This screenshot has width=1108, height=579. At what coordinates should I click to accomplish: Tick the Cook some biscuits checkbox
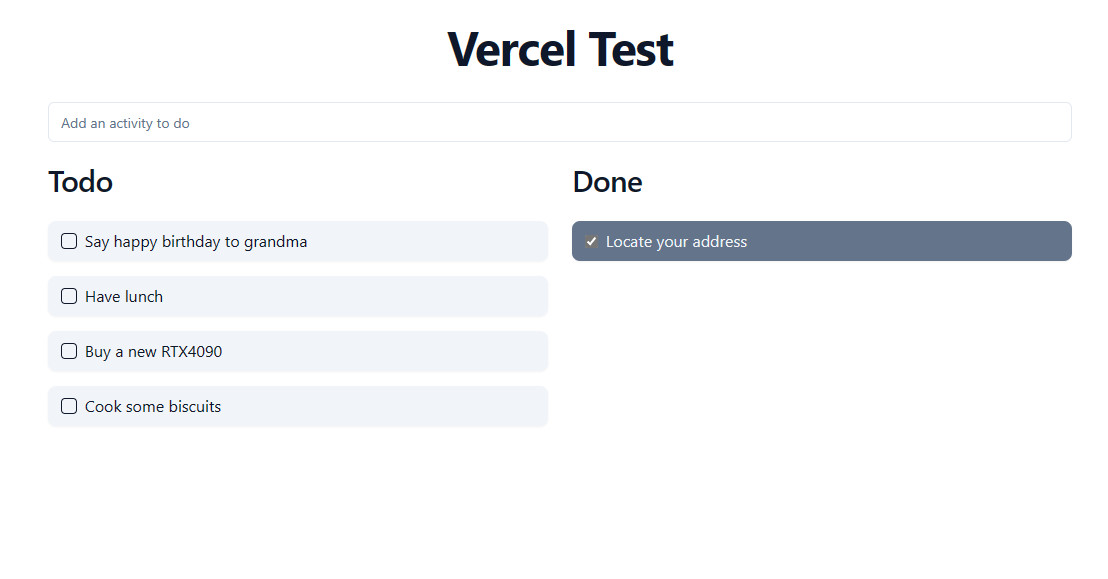68,406
